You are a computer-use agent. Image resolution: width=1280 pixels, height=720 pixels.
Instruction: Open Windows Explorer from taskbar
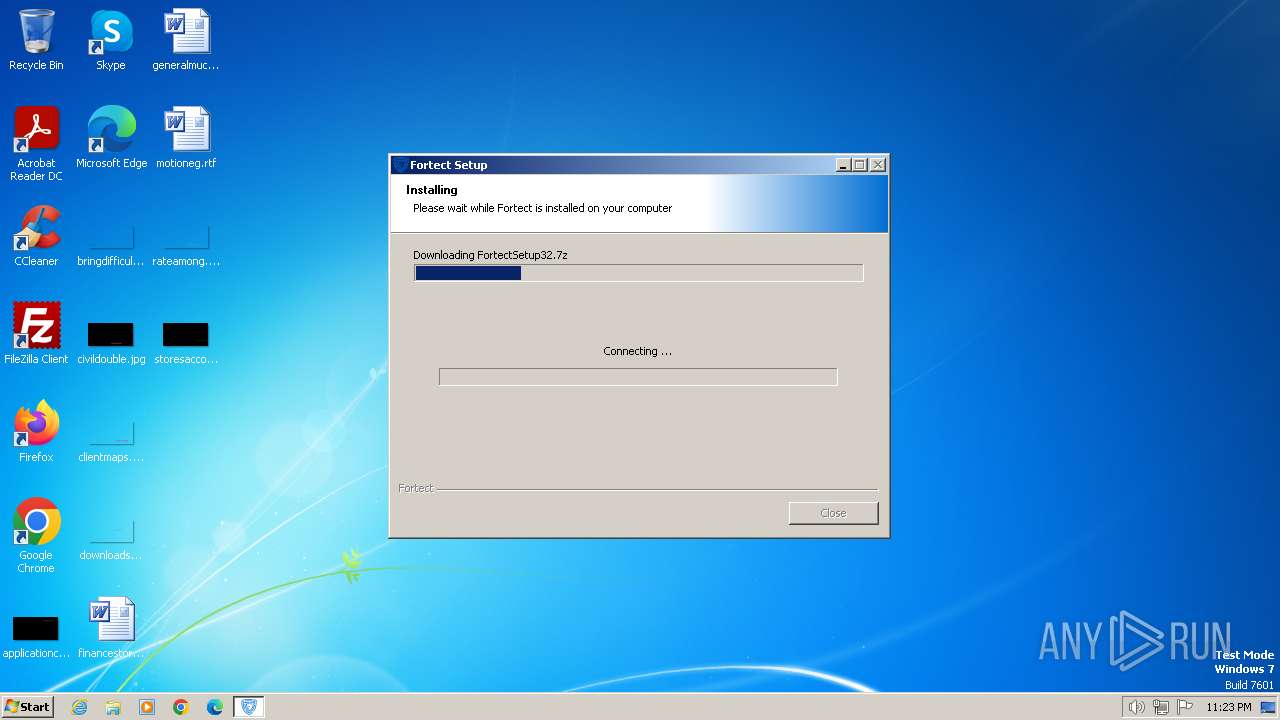113,707
